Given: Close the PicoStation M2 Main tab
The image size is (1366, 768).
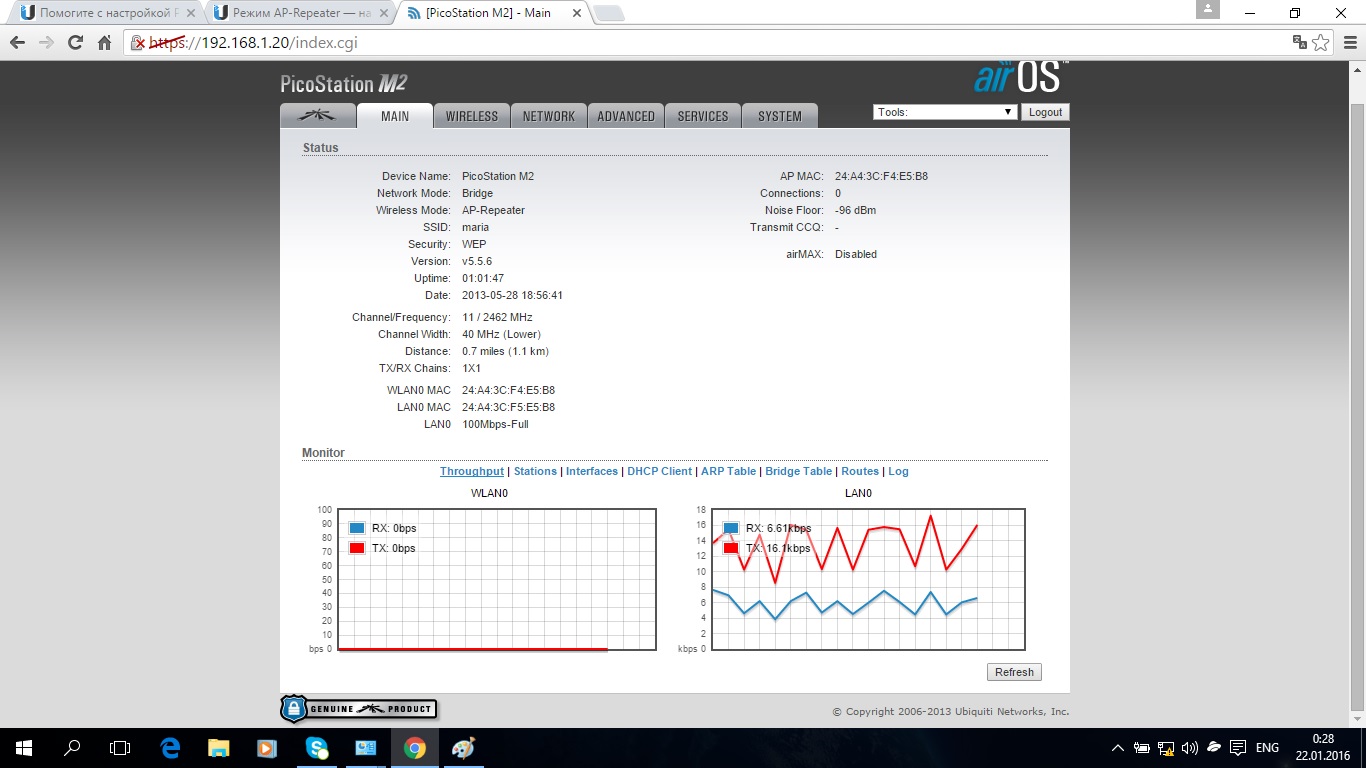Looking at the screenshot, I should (576, 13).
